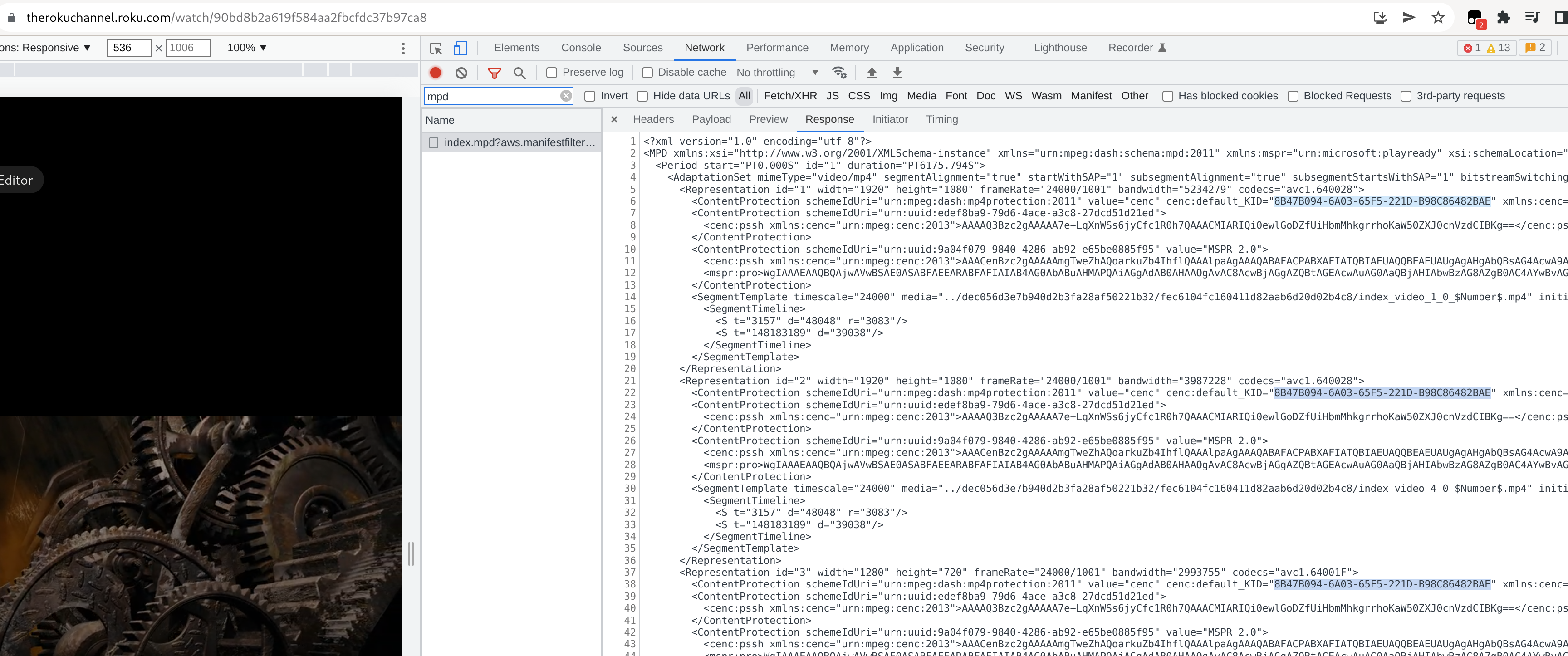This screenshot has width=1568, height=656.
Task: Check the Disable cache option
Action: click(647, 73)
